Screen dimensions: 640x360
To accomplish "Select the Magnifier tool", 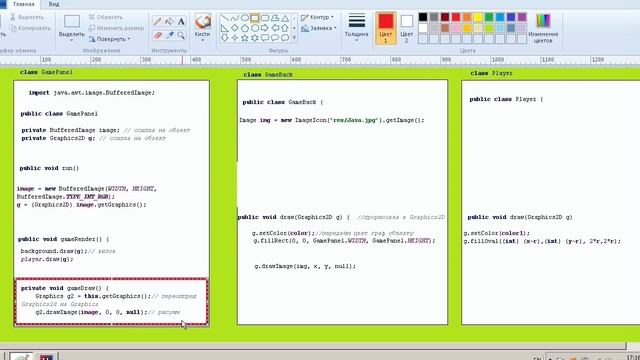I will (181, 36).
